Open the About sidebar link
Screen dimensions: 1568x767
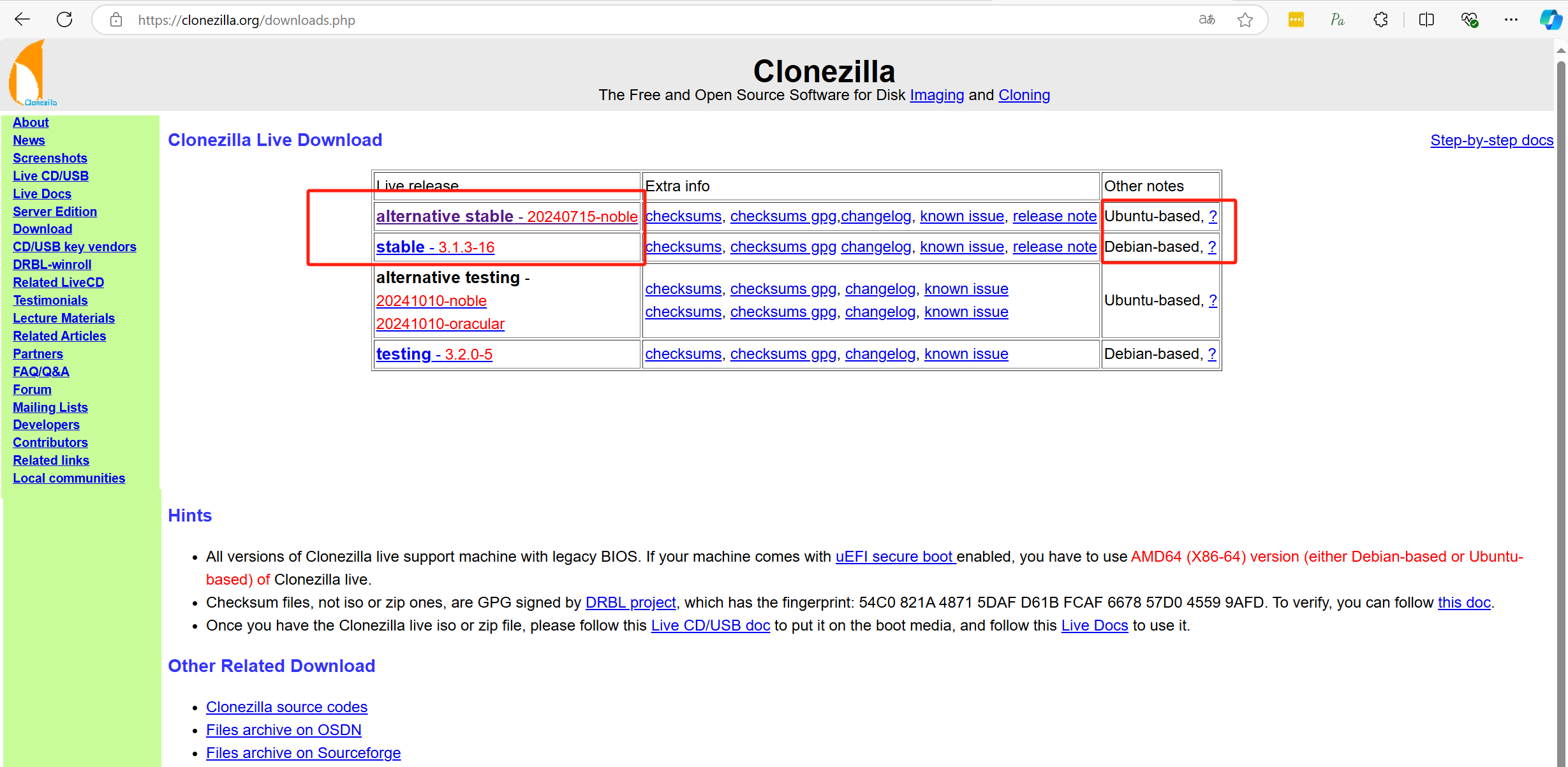click(31, 122)
